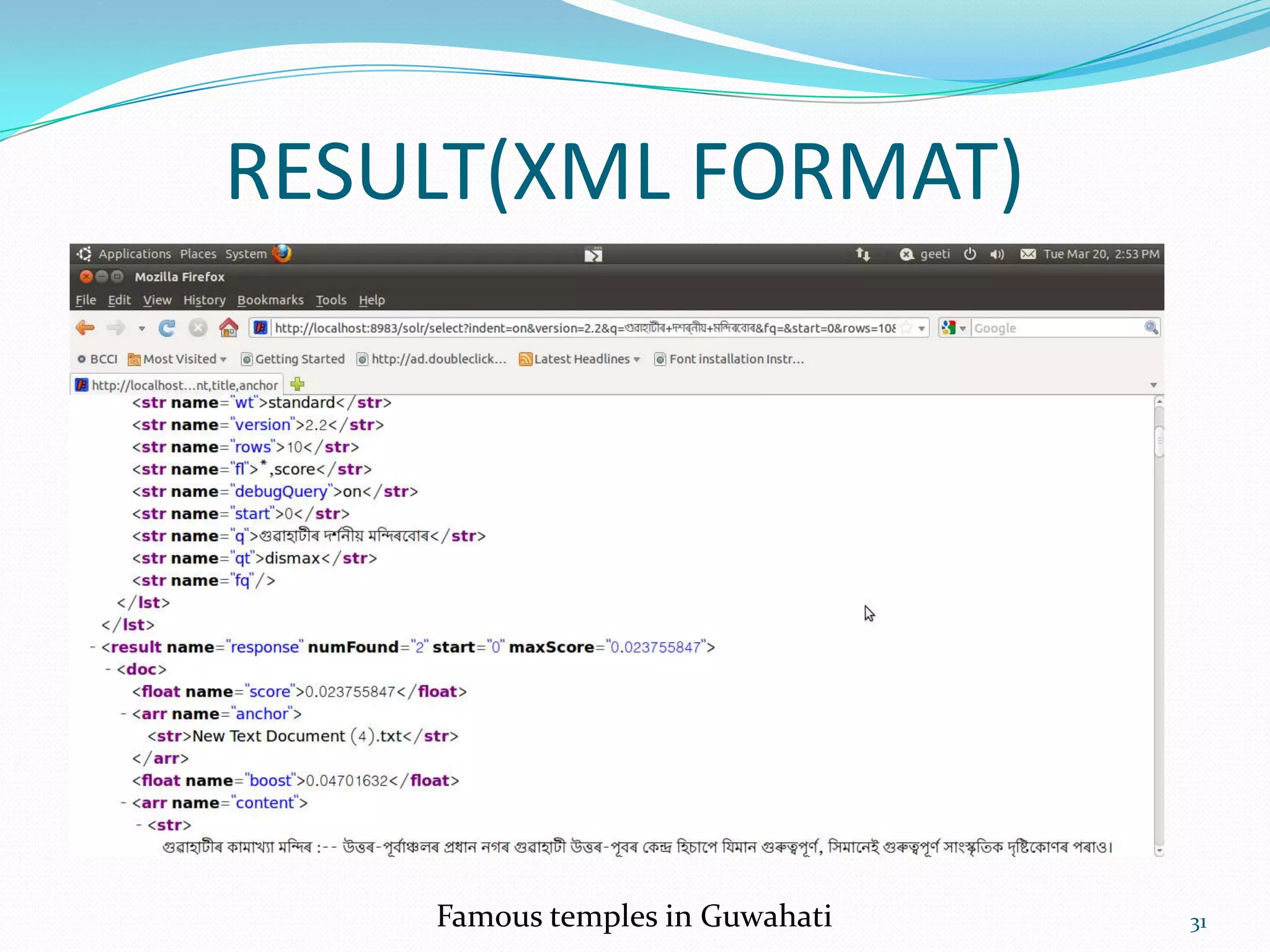Open the Applications menu in top panel
This screenshot has width=1270, height=952.
pyautogui.click(x=135, y=253)
